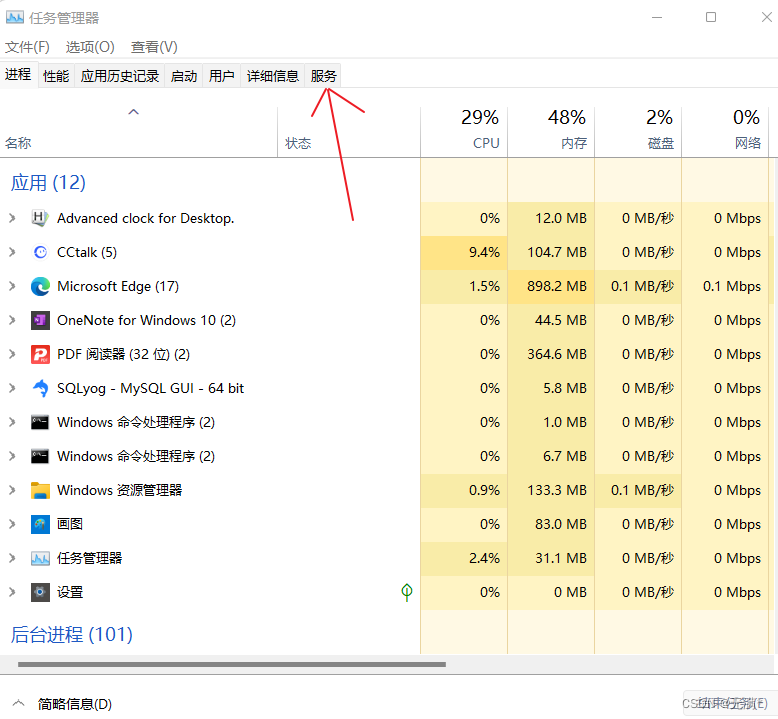778x719 pixels.
Task: Click the first Windows 命令处理程序 icon
Action: (40, 422)
